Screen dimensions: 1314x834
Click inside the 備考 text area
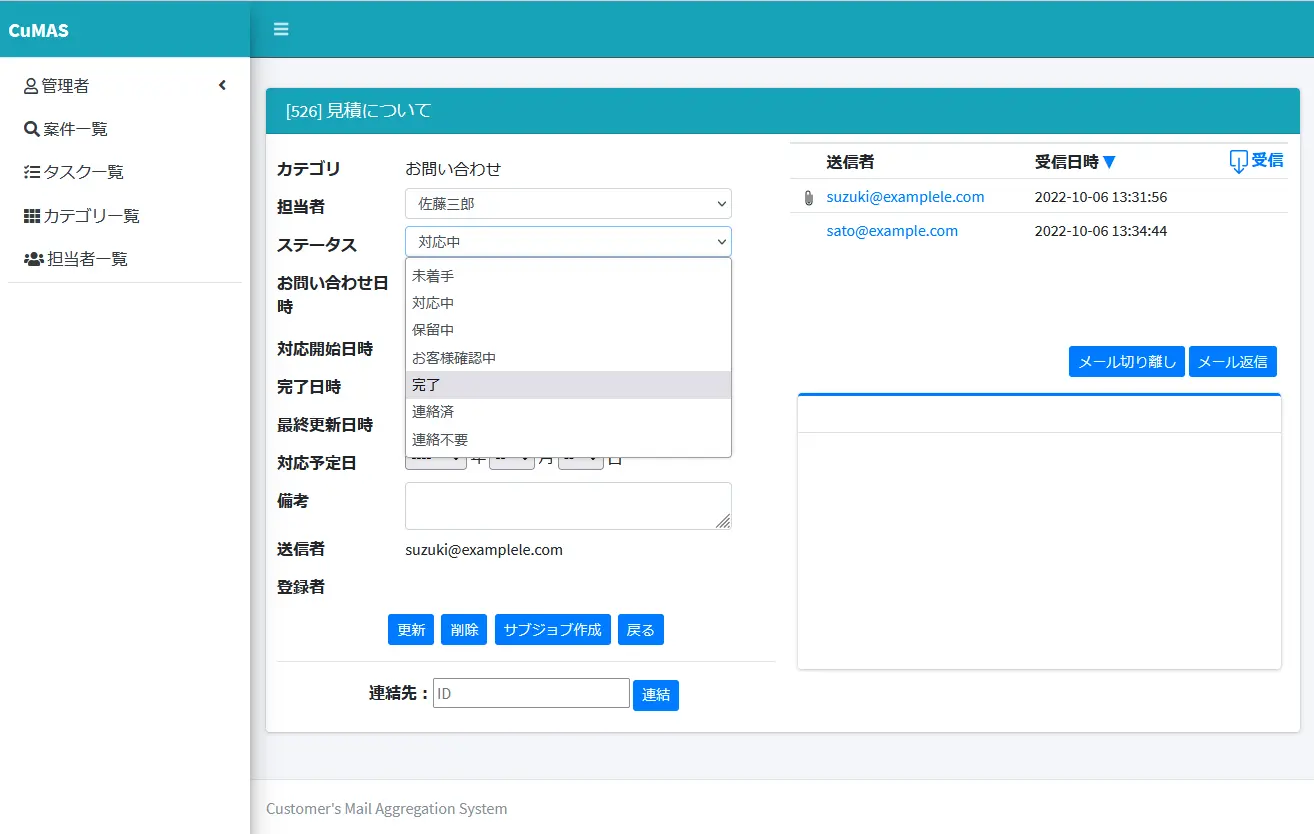pos(568,506)
